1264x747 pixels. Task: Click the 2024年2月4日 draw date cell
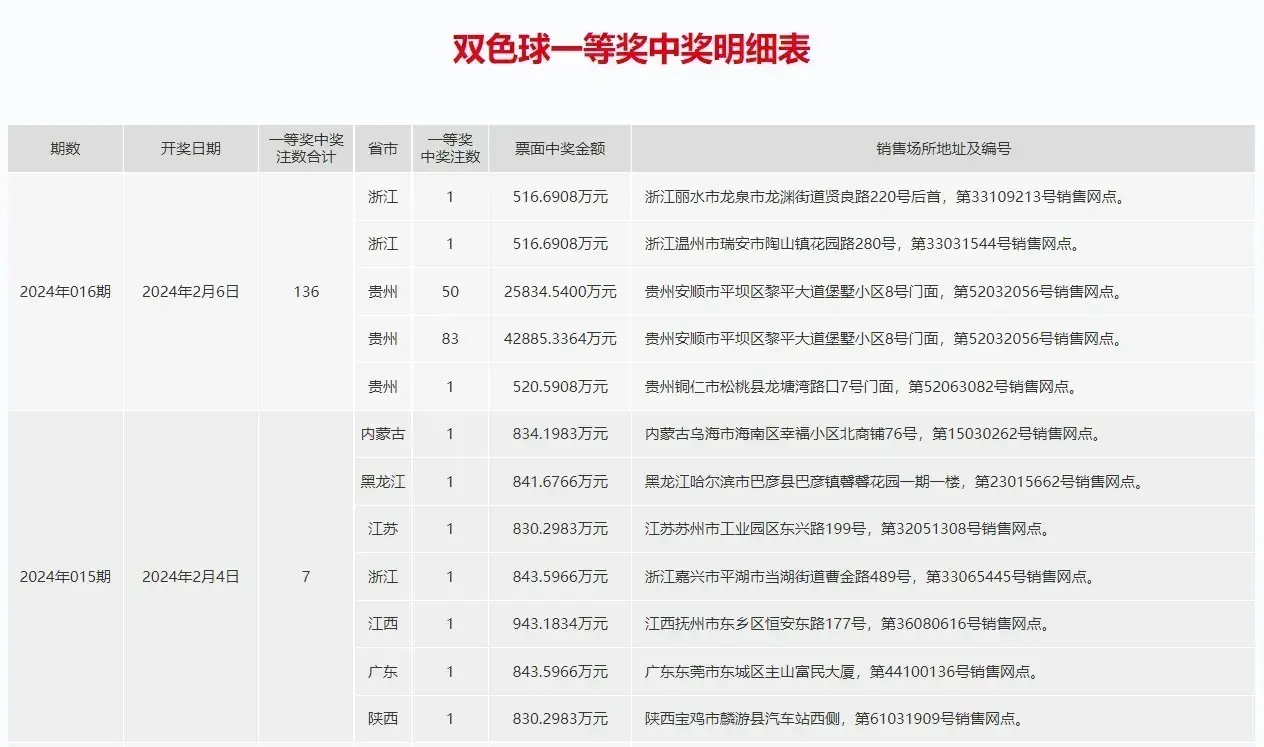pos(190,577)
